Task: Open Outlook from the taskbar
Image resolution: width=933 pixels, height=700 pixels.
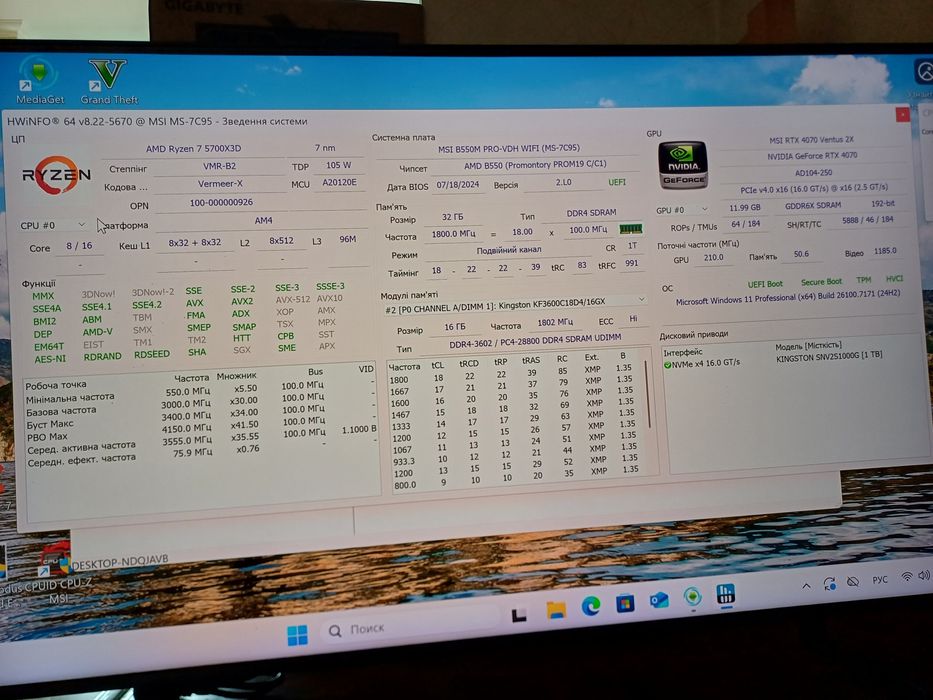Action: 659,600
